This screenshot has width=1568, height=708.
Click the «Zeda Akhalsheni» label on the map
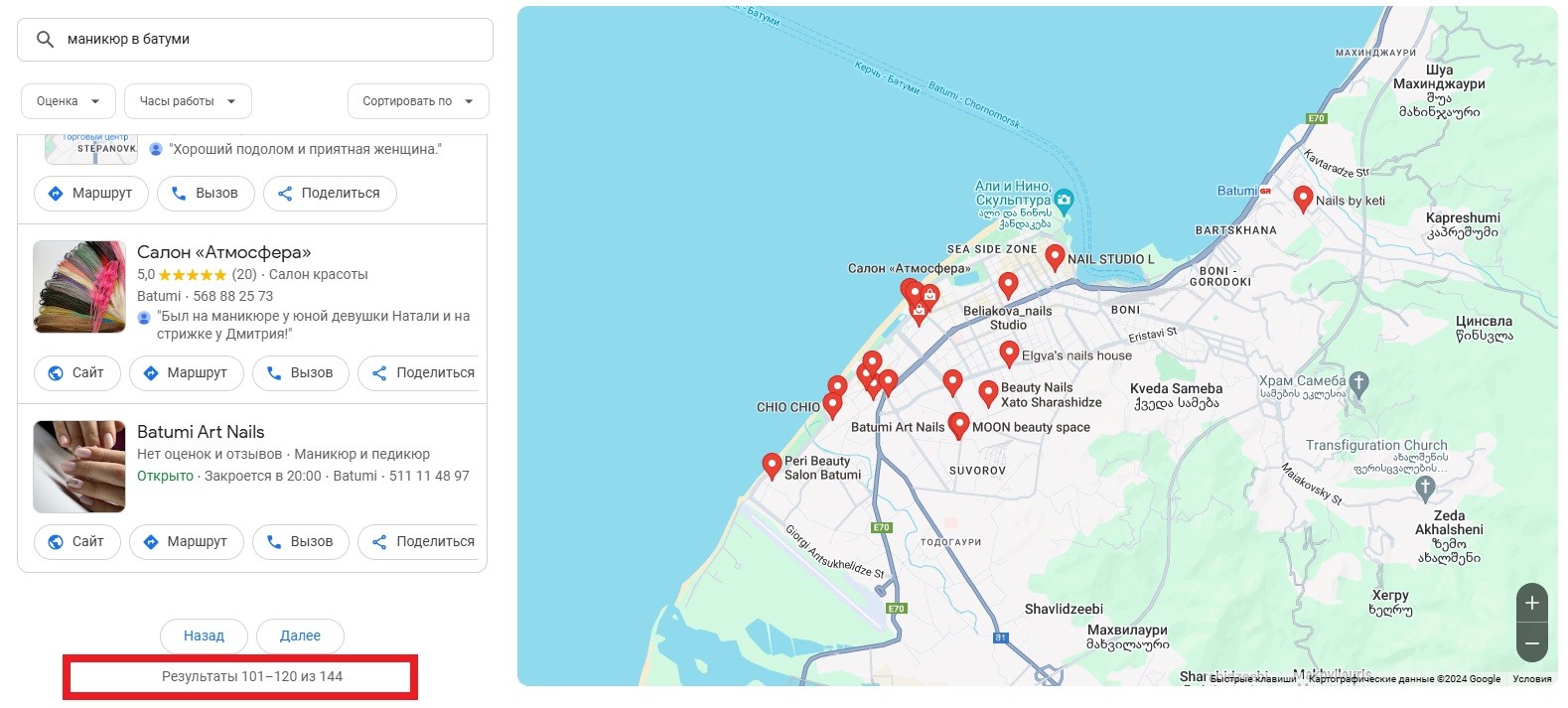pos(1449,522)
